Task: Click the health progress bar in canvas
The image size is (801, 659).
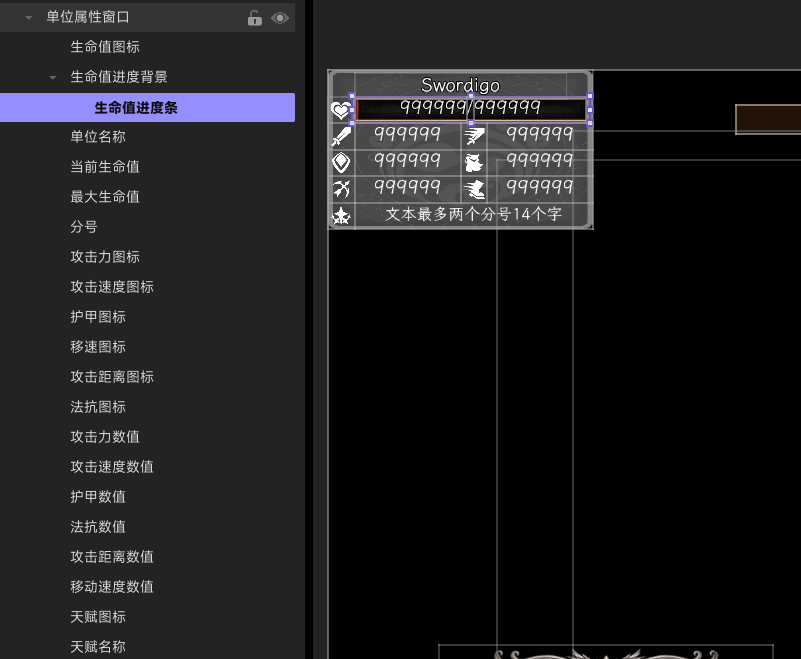Action: (x=471, y=109)
